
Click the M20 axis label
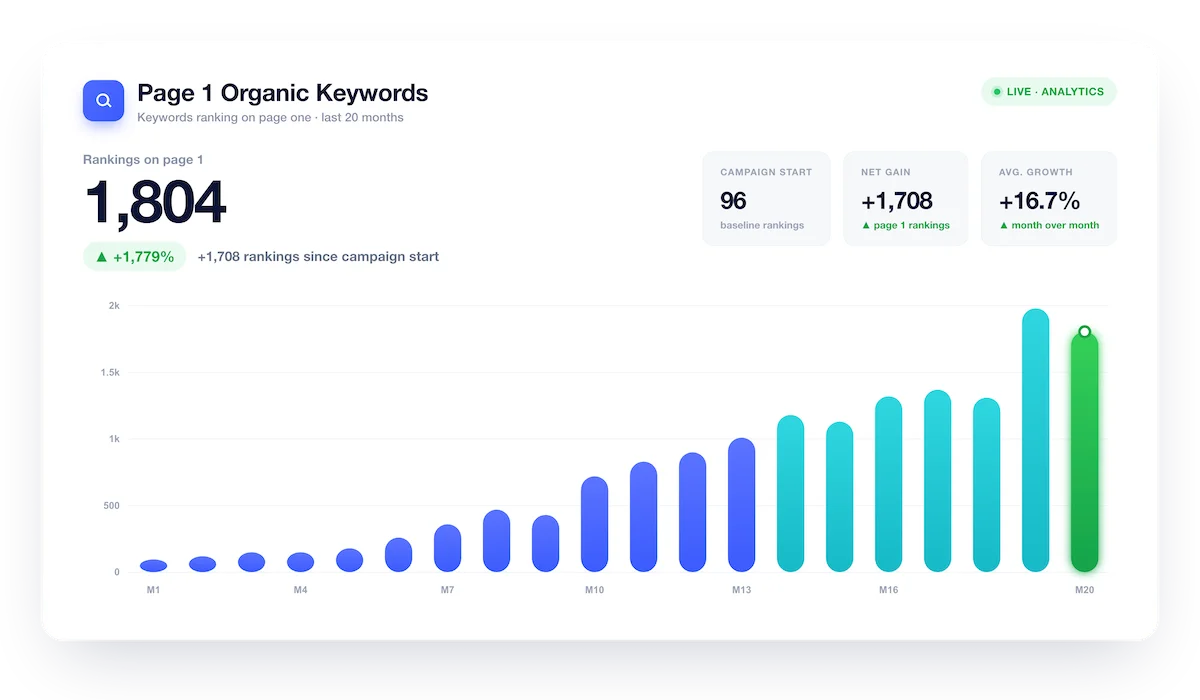[1085, 590]
